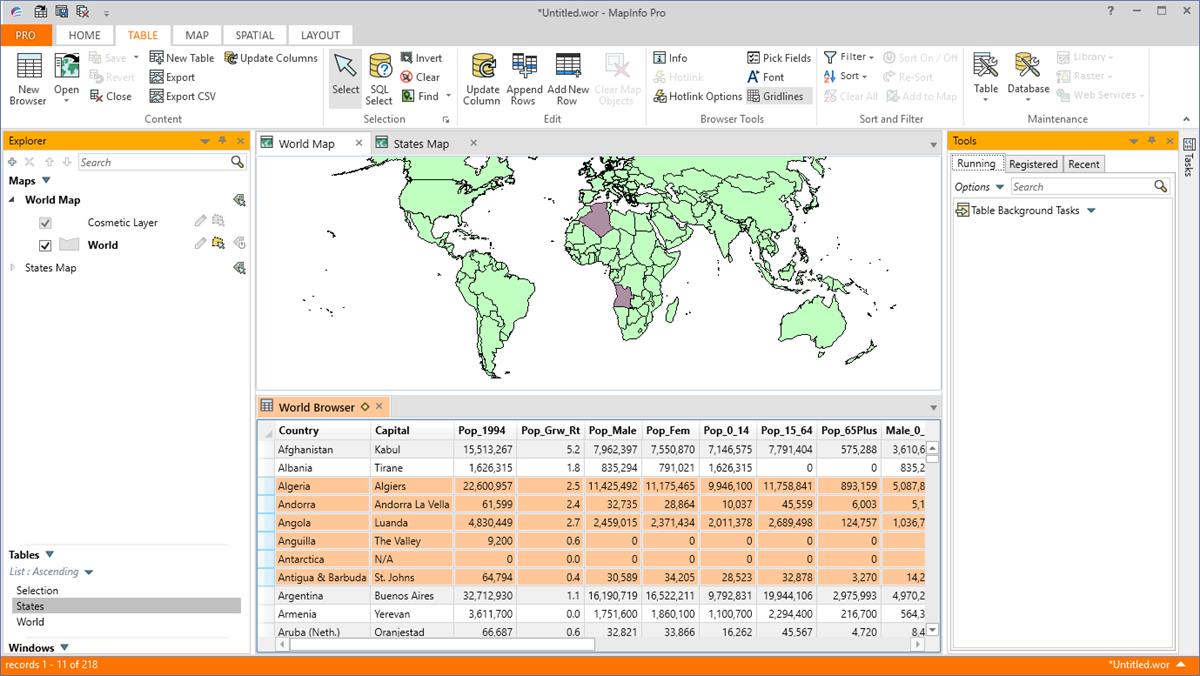
Task: Switch to the States Map tab
Action: [420, 144]
